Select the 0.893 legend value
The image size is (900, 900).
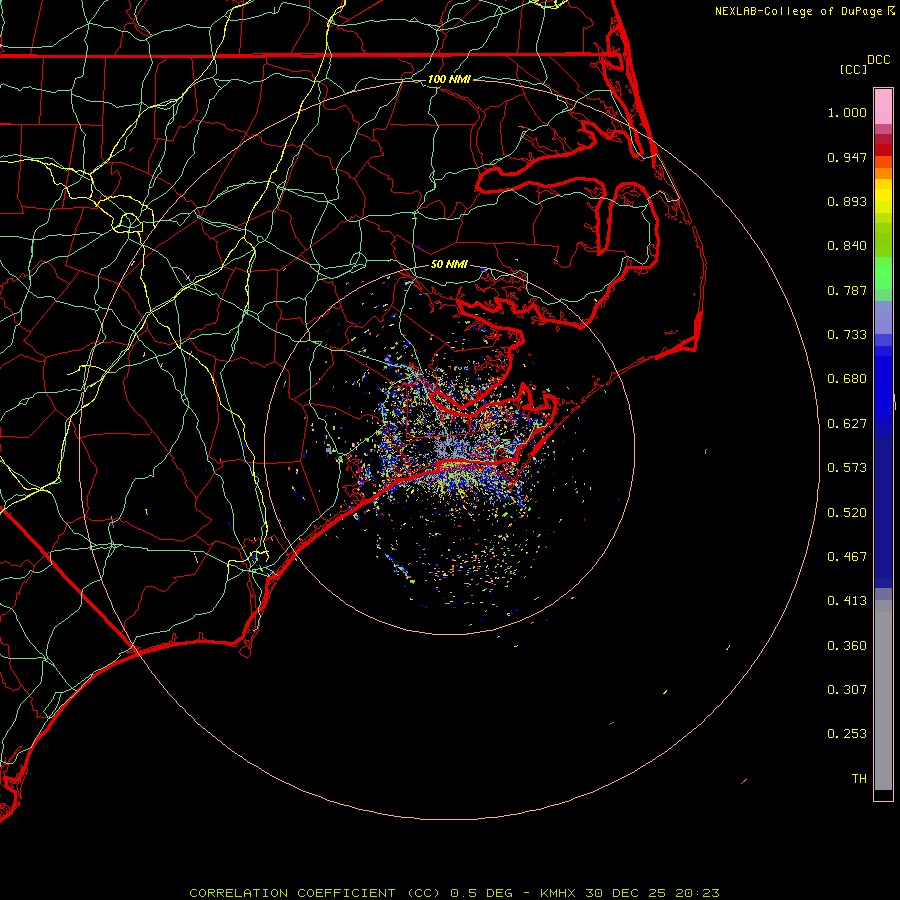pos(847,201)
